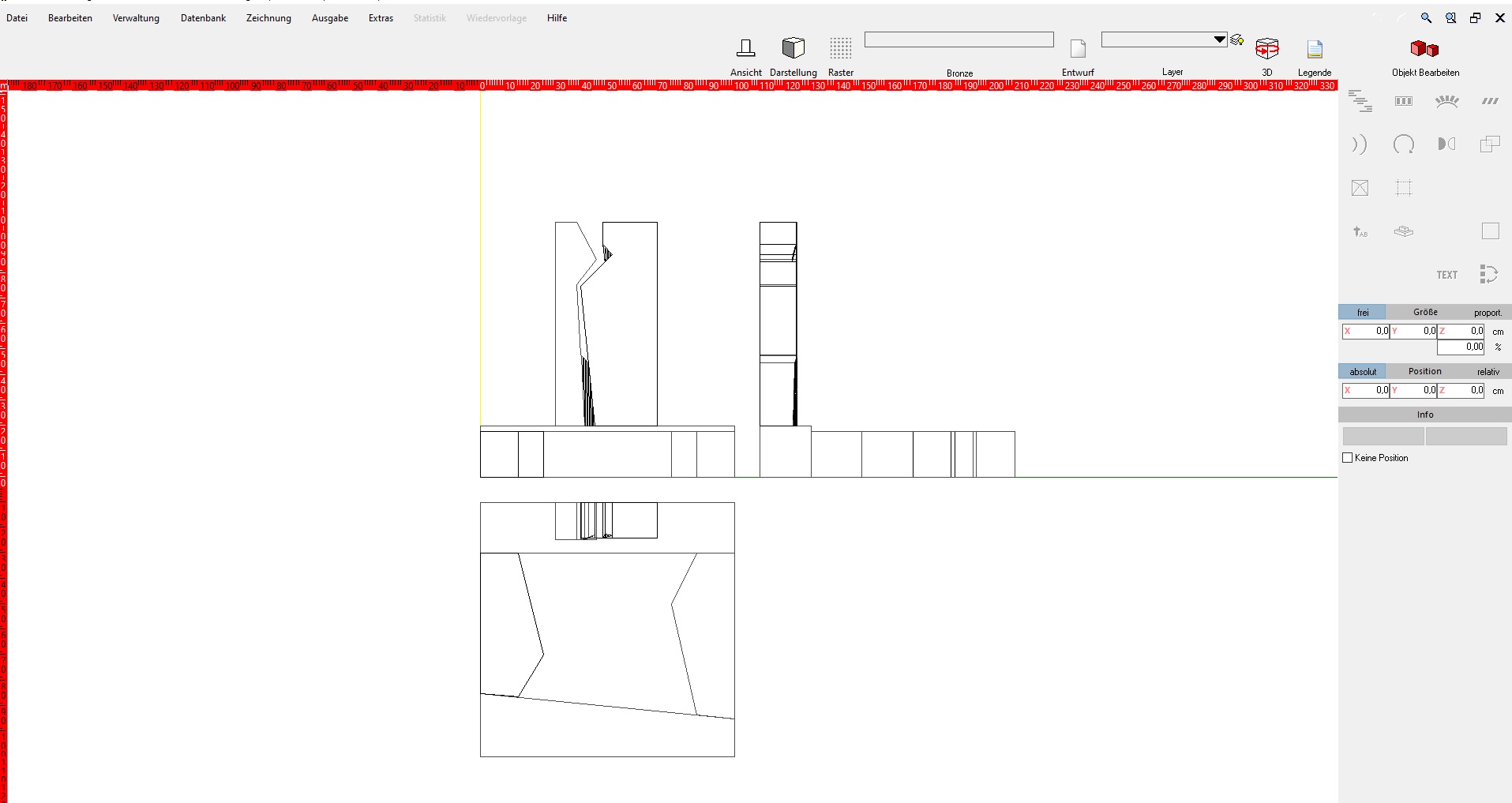Toggle the Raster grid icon

point(840,48)
